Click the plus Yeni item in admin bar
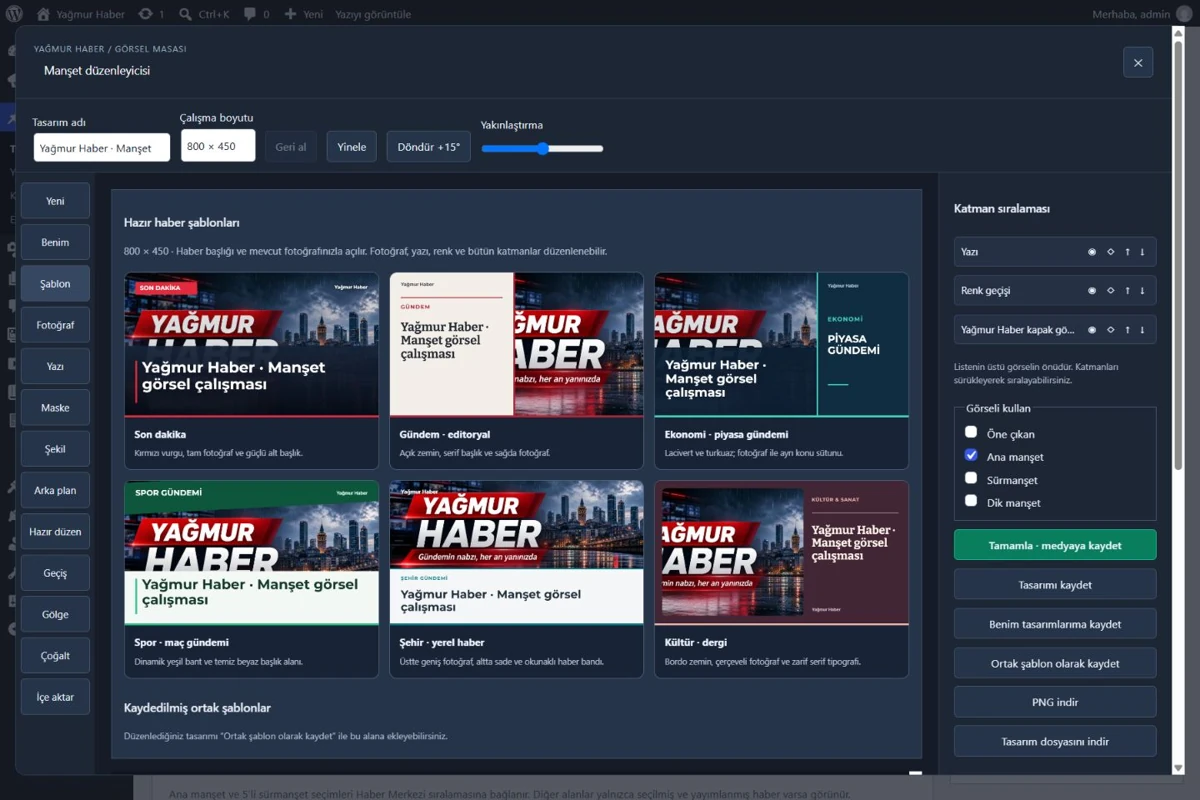The width and height of the screenshot is (1200, 800). coord(303,14)
